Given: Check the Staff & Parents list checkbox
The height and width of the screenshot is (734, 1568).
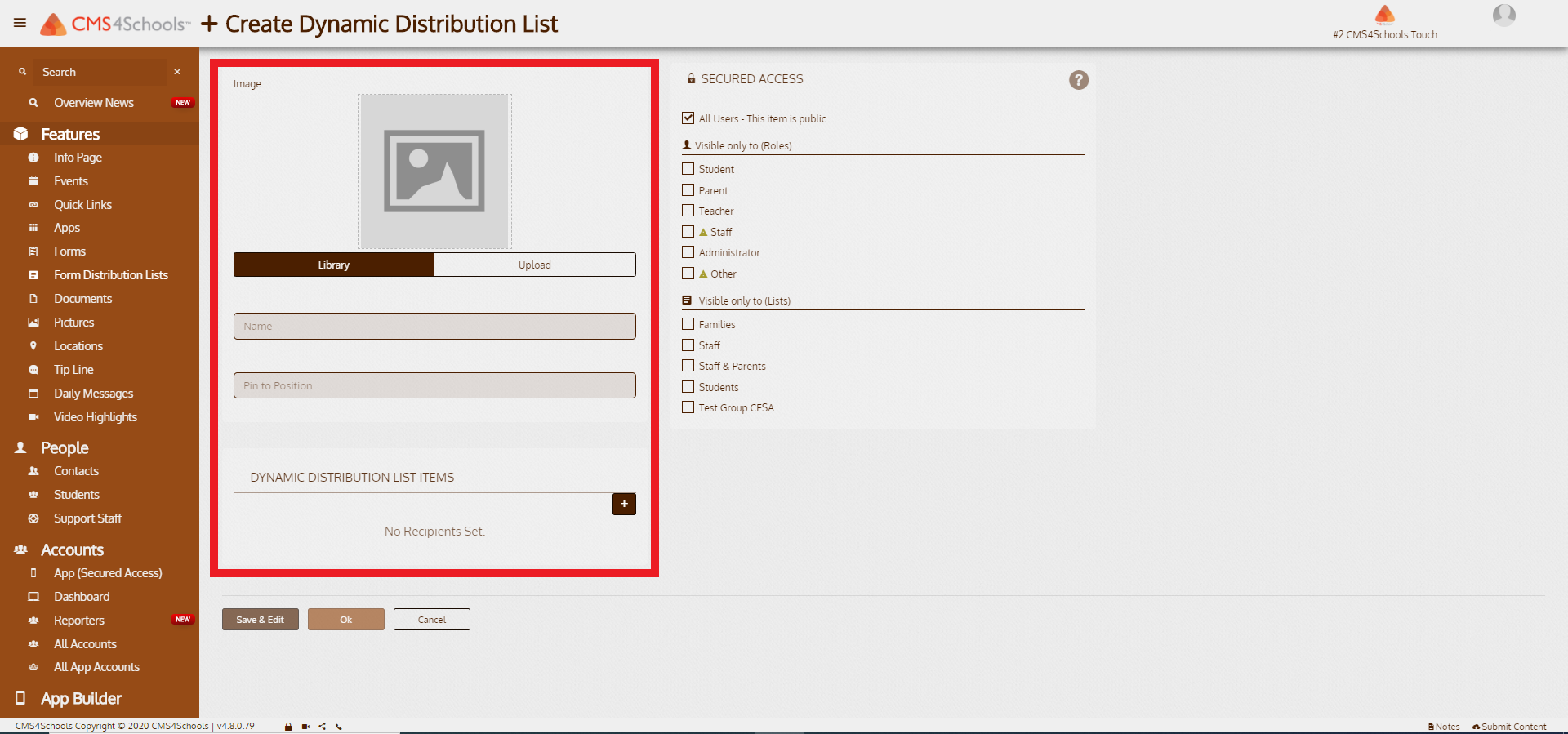Looking at the screenshot, I should pyautogui.click(x=688, y=366).
